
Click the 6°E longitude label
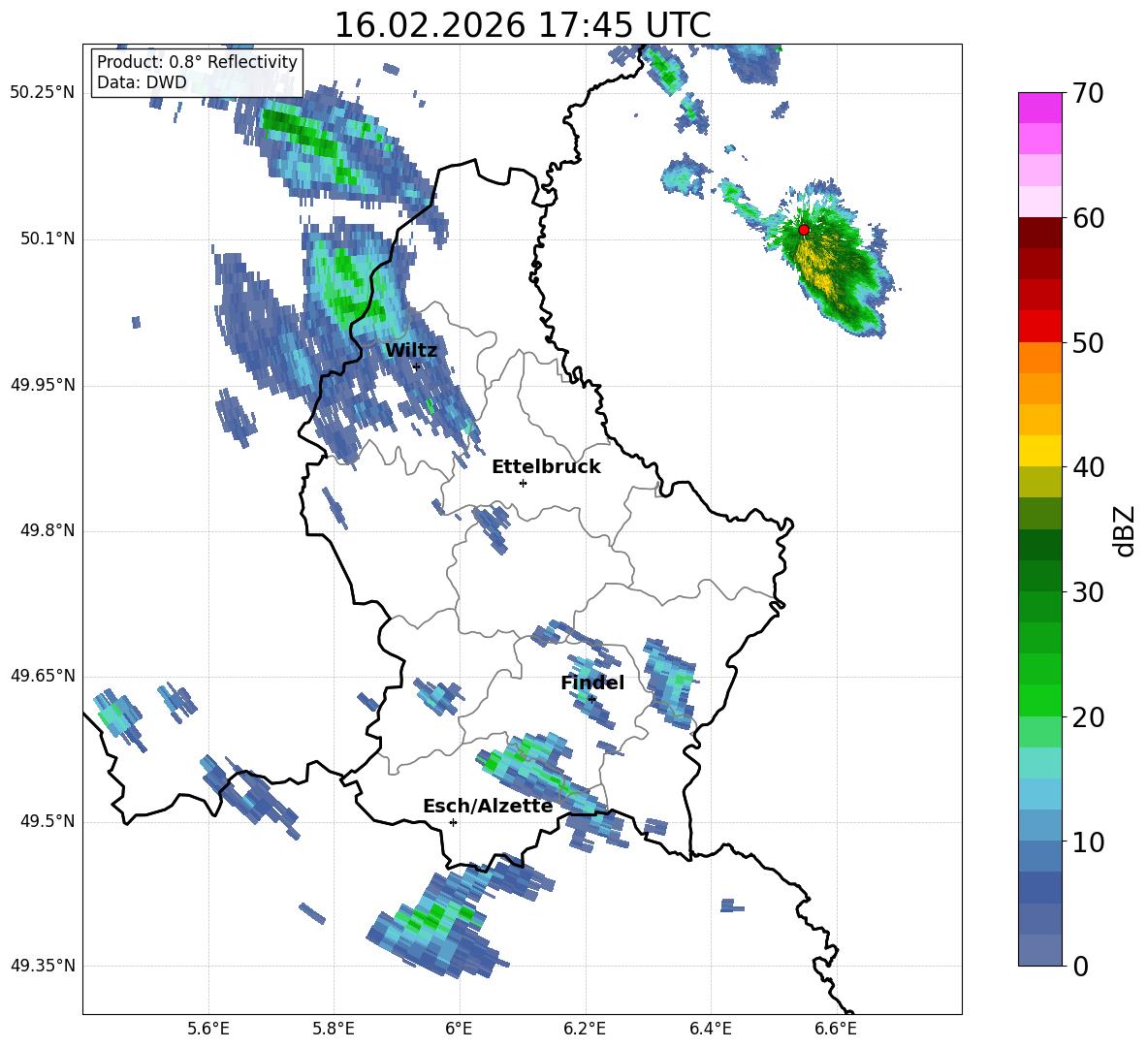pos(459,1029)
